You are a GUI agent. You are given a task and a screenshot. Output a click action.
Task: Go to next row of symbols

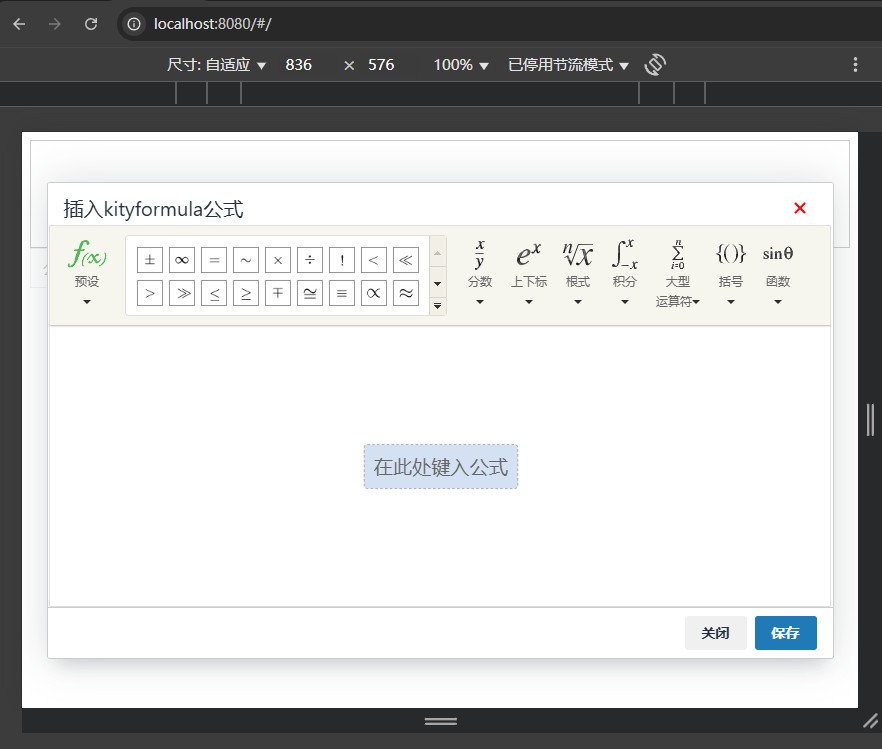pyautogui.click(x=438, y=283)
